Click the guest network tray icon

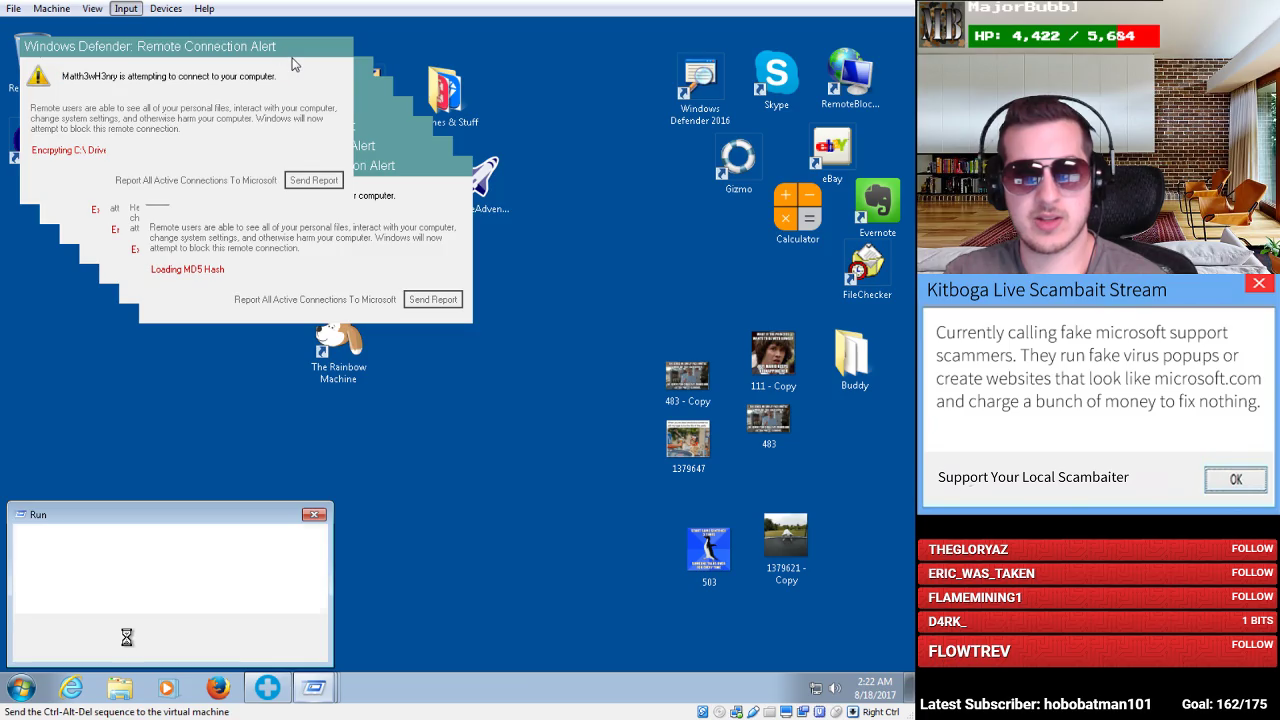816,688
